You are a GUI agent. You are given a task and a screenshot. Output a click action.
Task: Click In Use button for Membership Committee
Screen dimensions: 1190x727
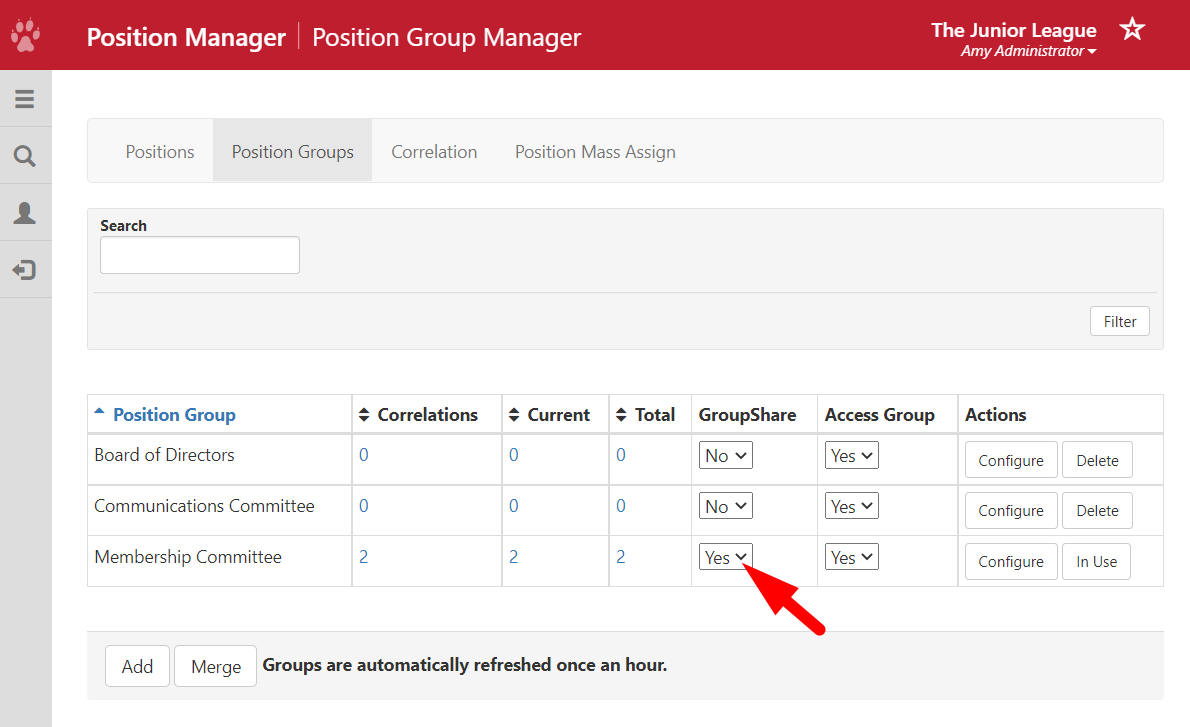point(1097,562)
